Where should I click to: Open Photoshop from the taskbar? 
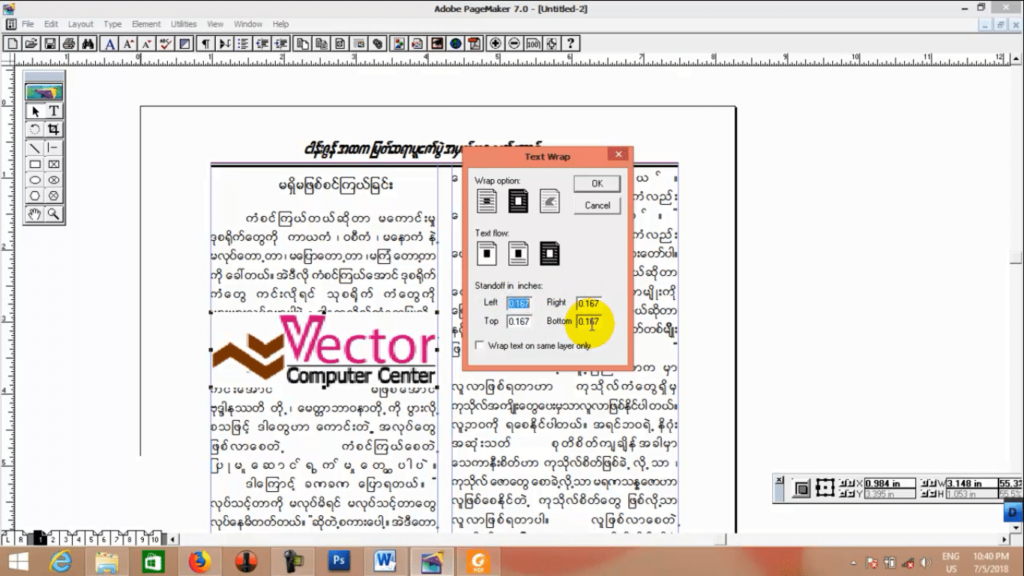coord(338,561)
